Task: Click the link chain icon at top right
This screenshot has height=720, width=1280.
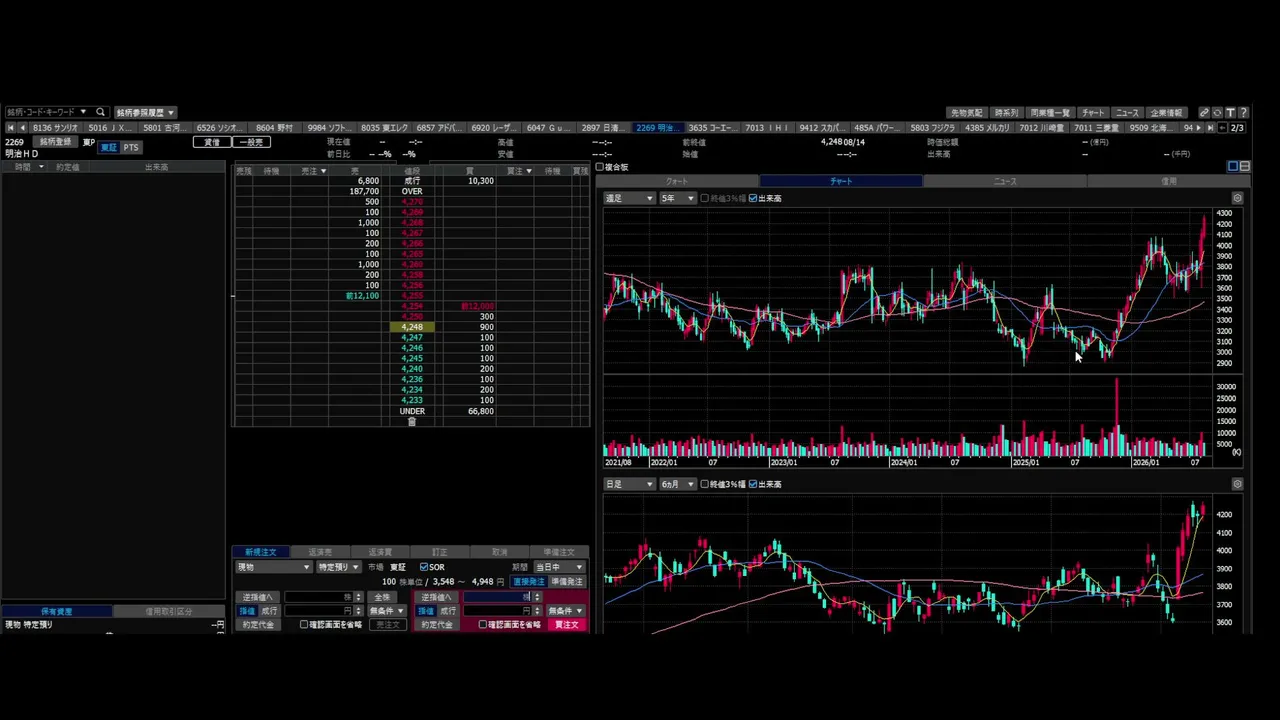Action: point(1204,113)
